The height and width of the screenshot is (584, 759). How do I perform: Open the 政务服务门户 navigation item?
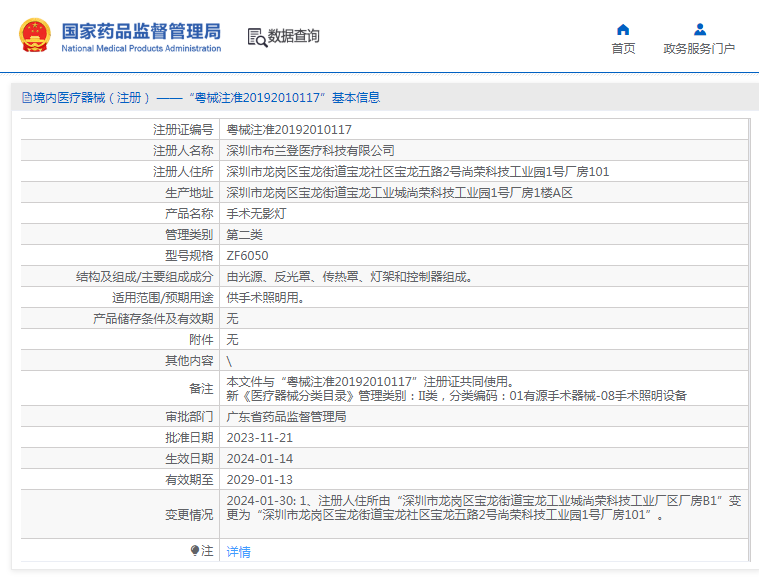(699, 49)
